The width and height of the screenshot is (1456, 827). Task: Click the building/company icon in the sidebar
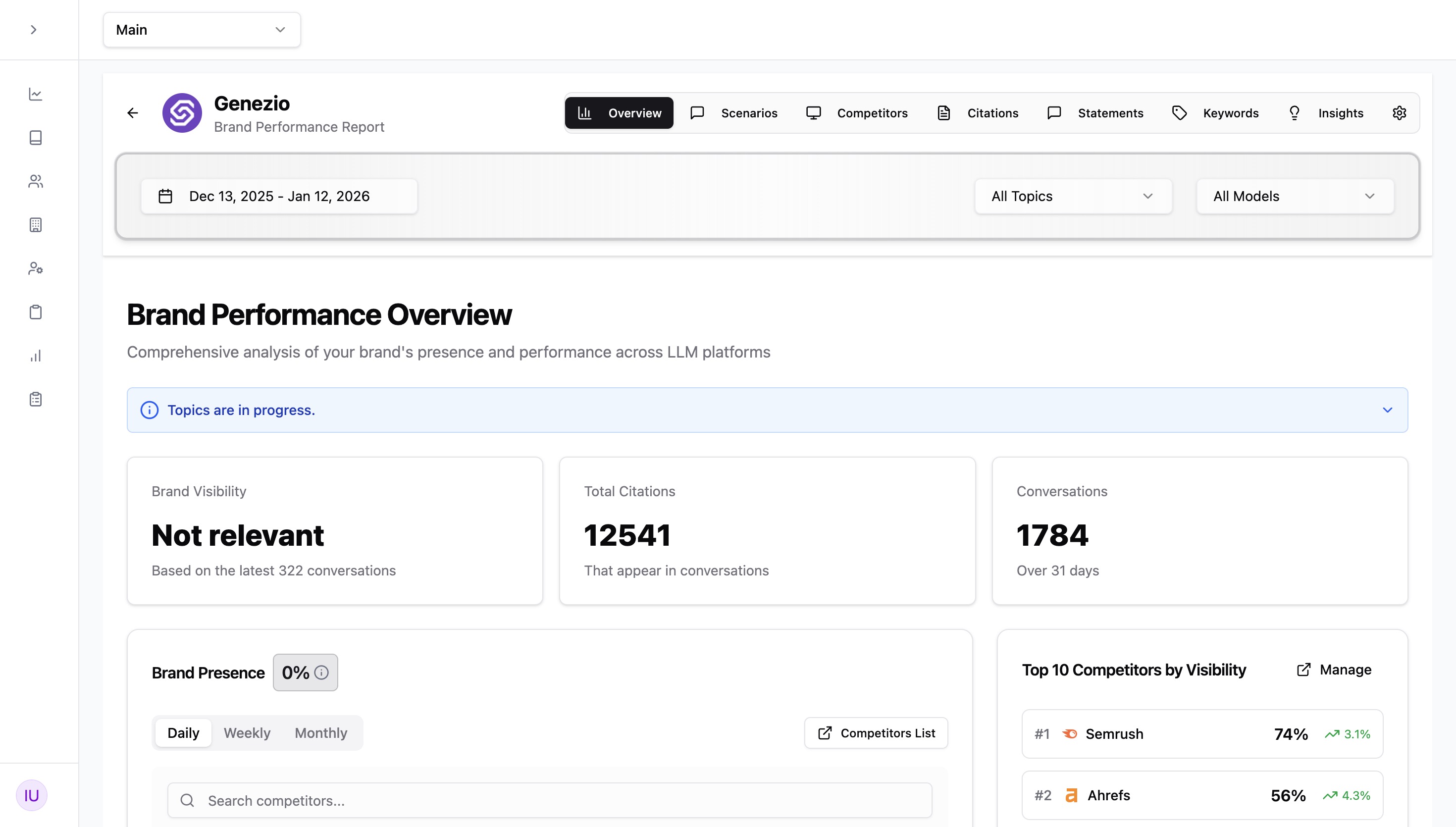pos(36,225)
